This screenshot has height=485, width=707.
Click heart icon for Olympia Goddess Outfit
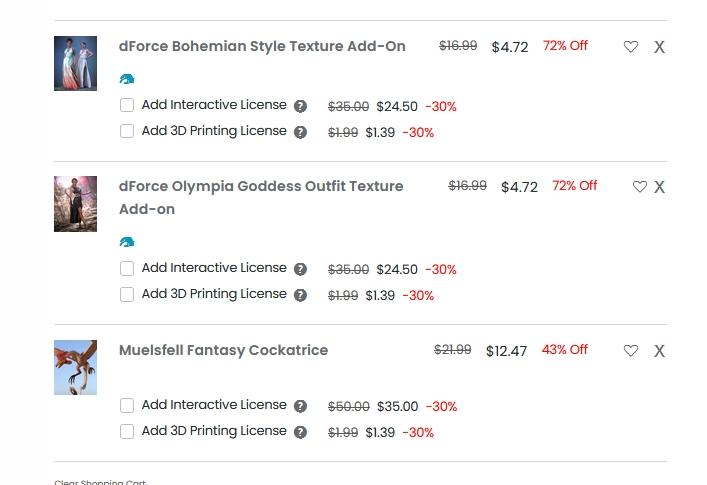[640, 187]
